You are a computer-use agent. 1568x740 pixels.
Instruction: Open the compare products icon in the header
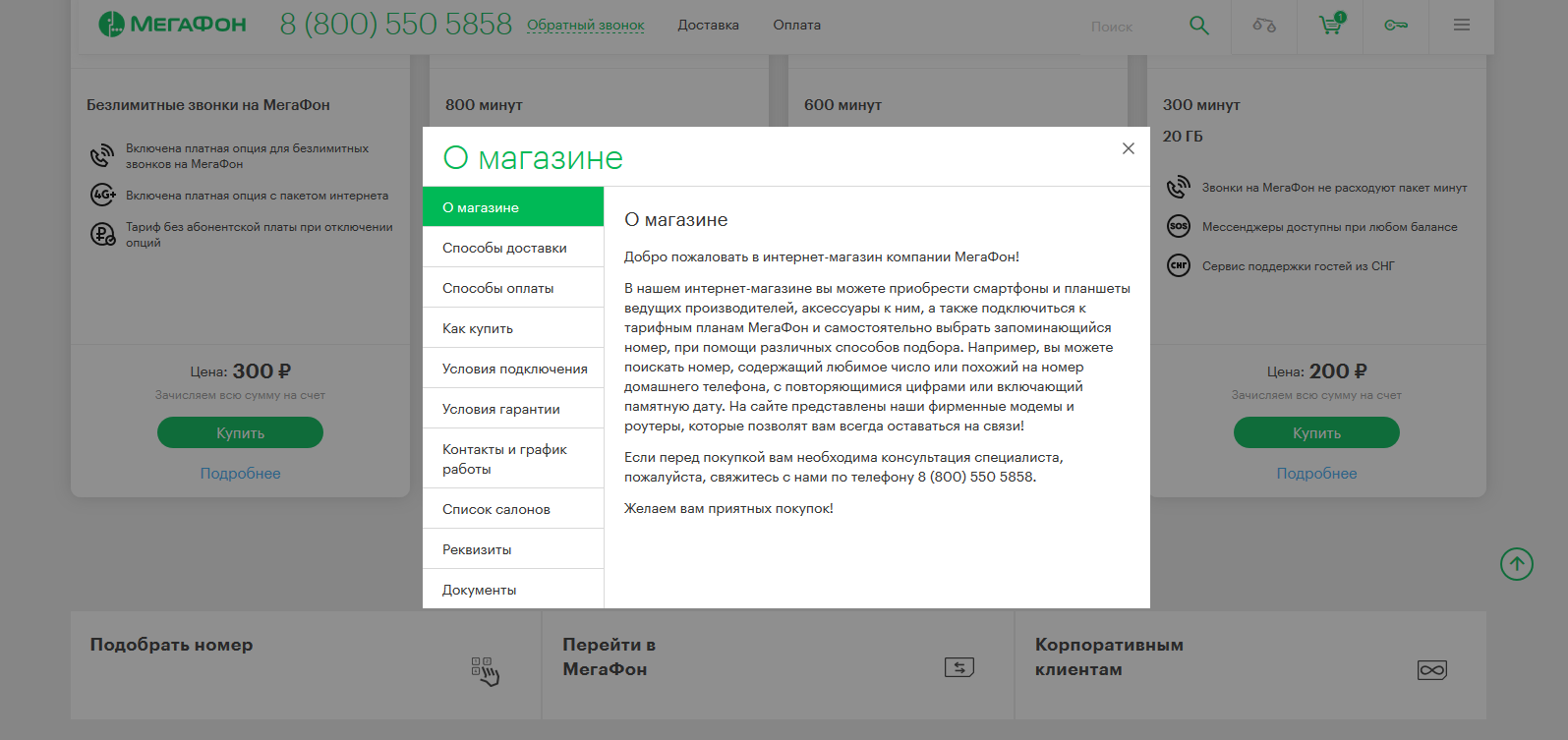1264,26
